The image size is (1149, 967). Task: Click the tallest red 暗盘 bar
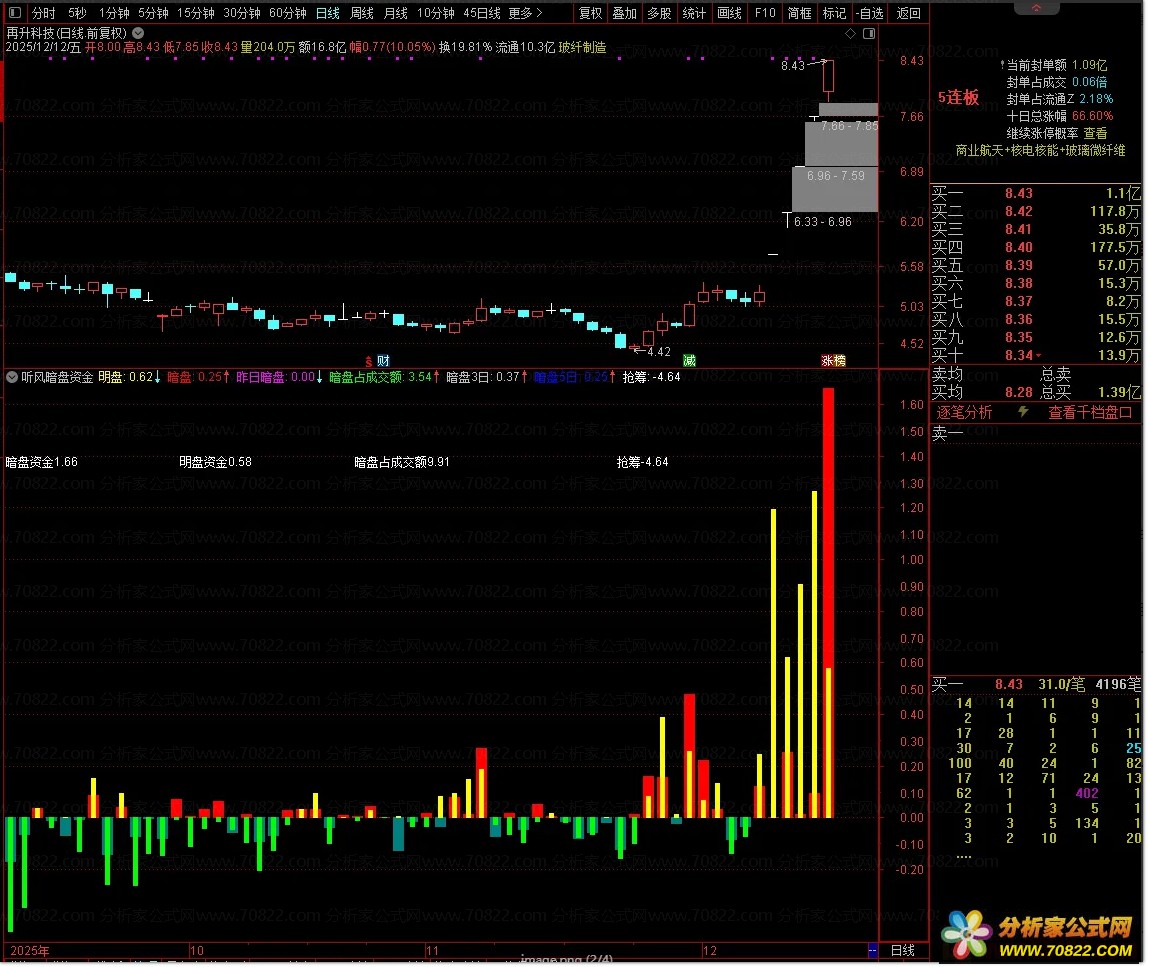coord(828,602)
